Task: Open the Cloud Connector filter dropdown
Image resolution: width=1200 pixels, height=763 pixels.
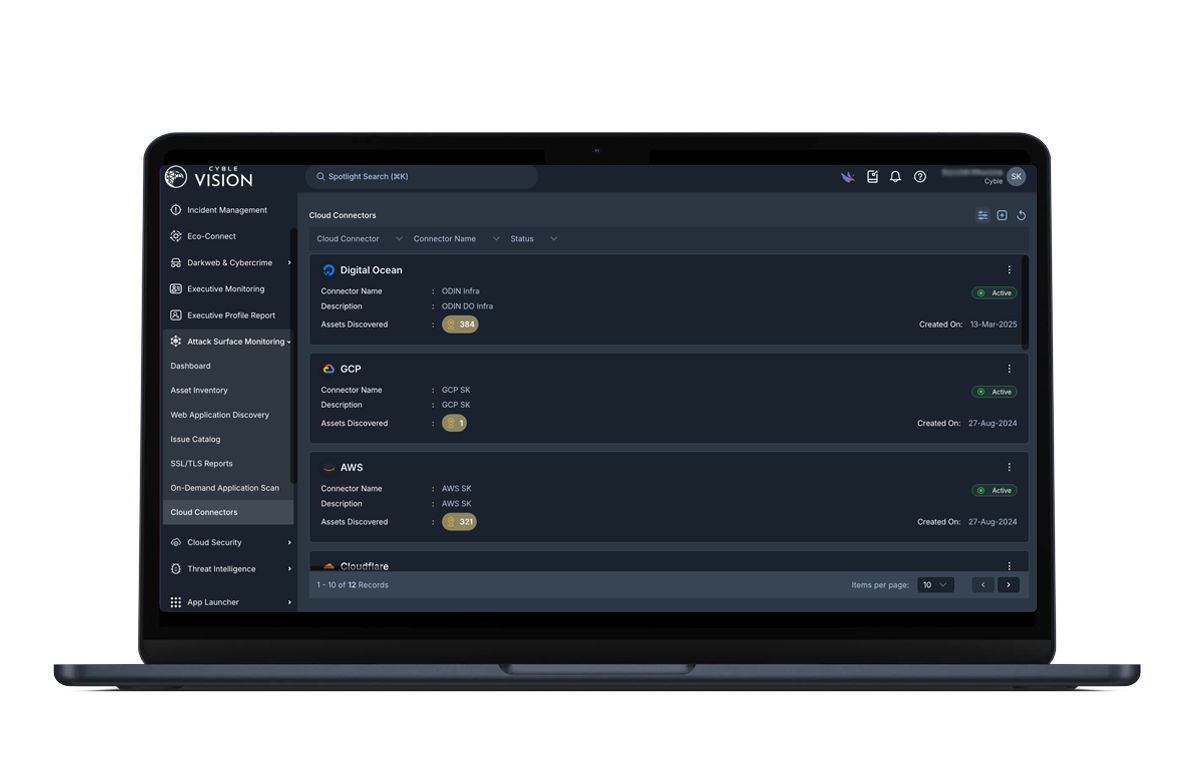Action: [x=360, y=239]
